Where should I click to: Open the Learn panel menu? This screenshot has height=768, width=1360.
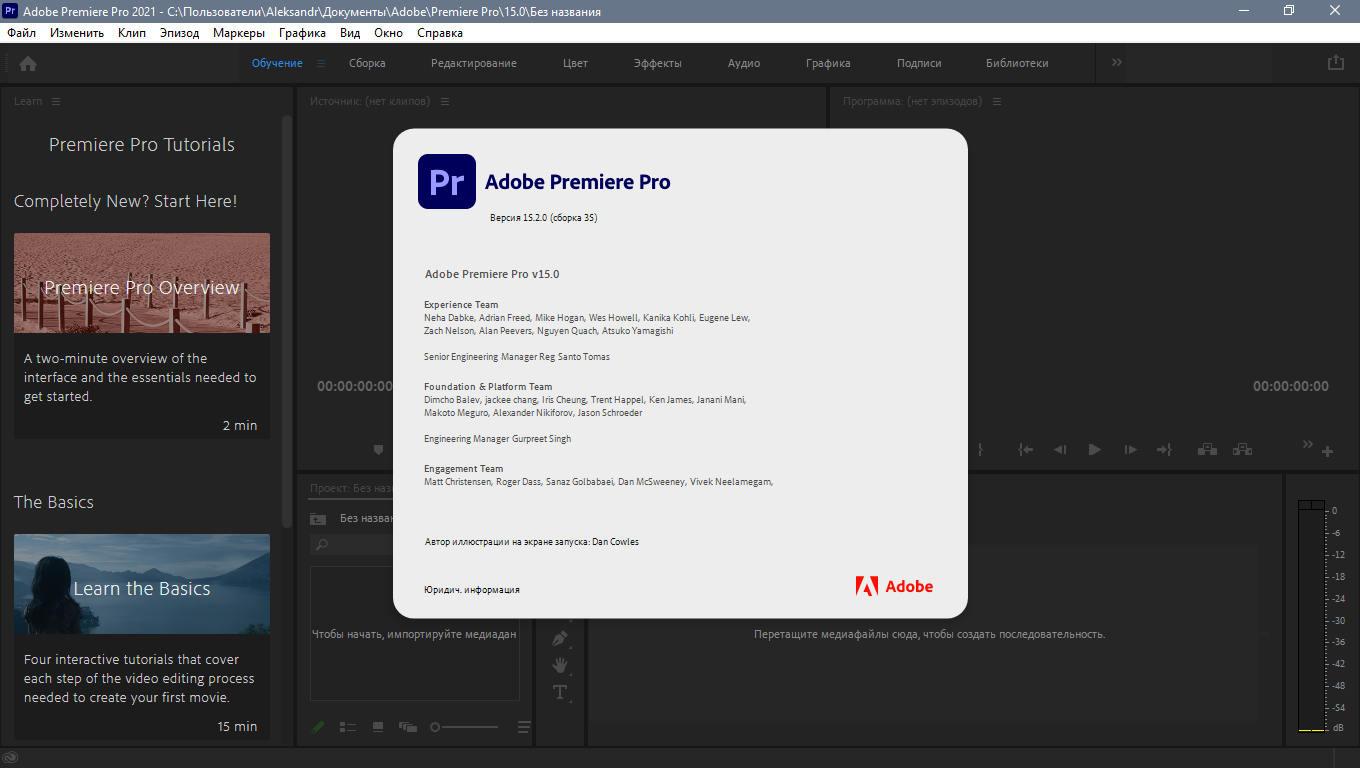56,101
